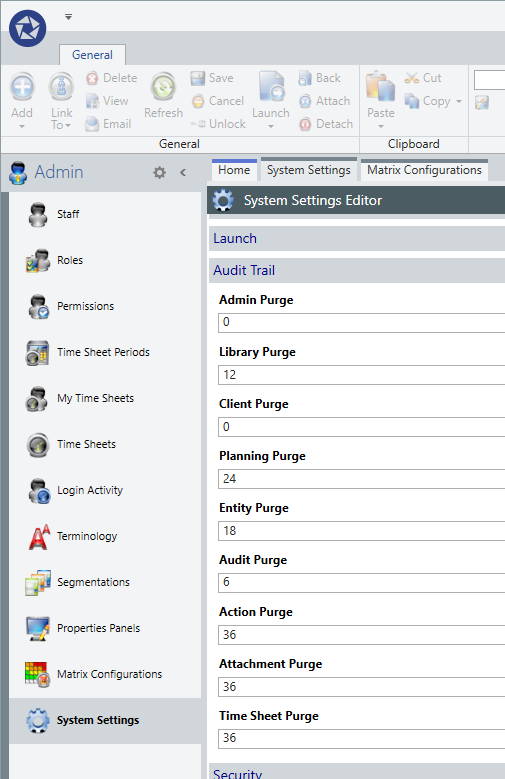Open the quick access toolbar dropdown
The width and height of the screenshot is (505, 779).
[x=69, y=17]
